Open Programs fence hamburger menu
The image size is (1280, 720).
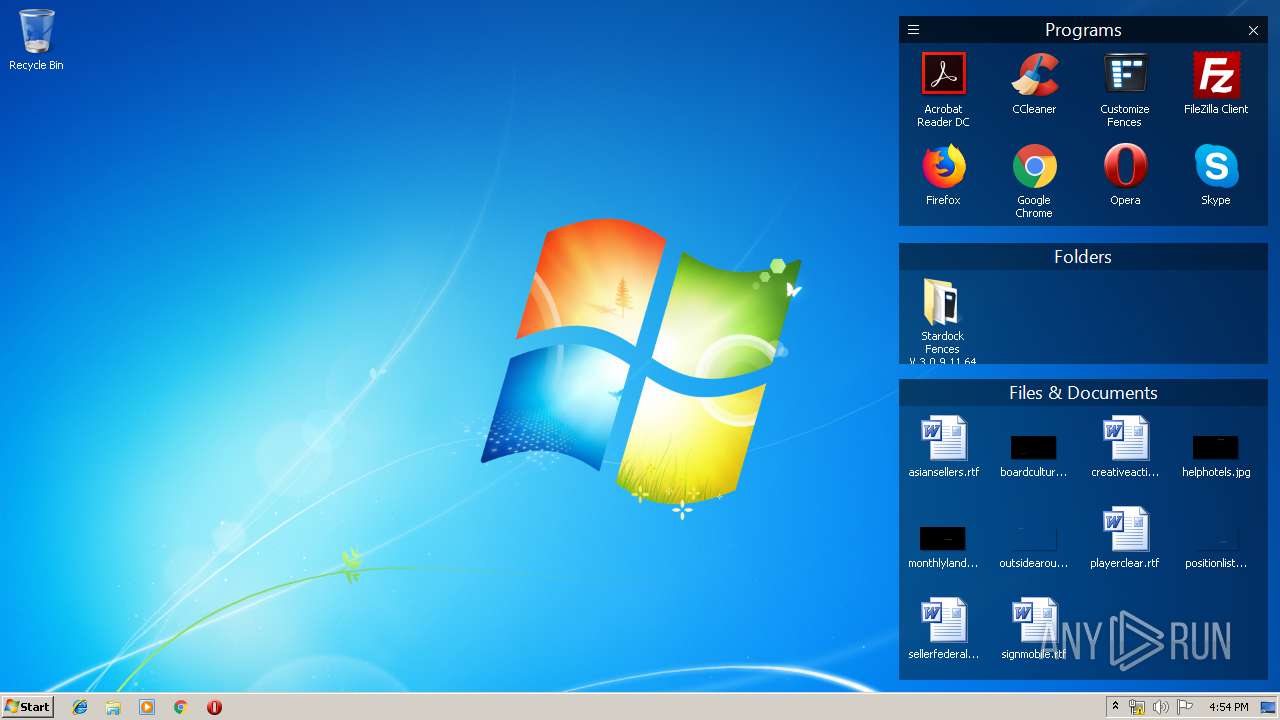pos(913,30)
